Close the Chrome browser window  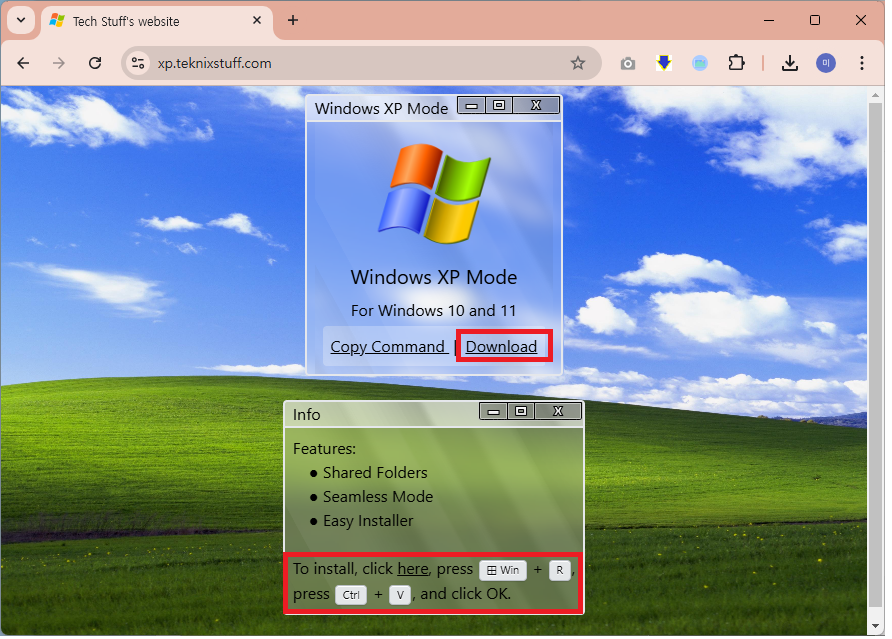coord(861,20)
